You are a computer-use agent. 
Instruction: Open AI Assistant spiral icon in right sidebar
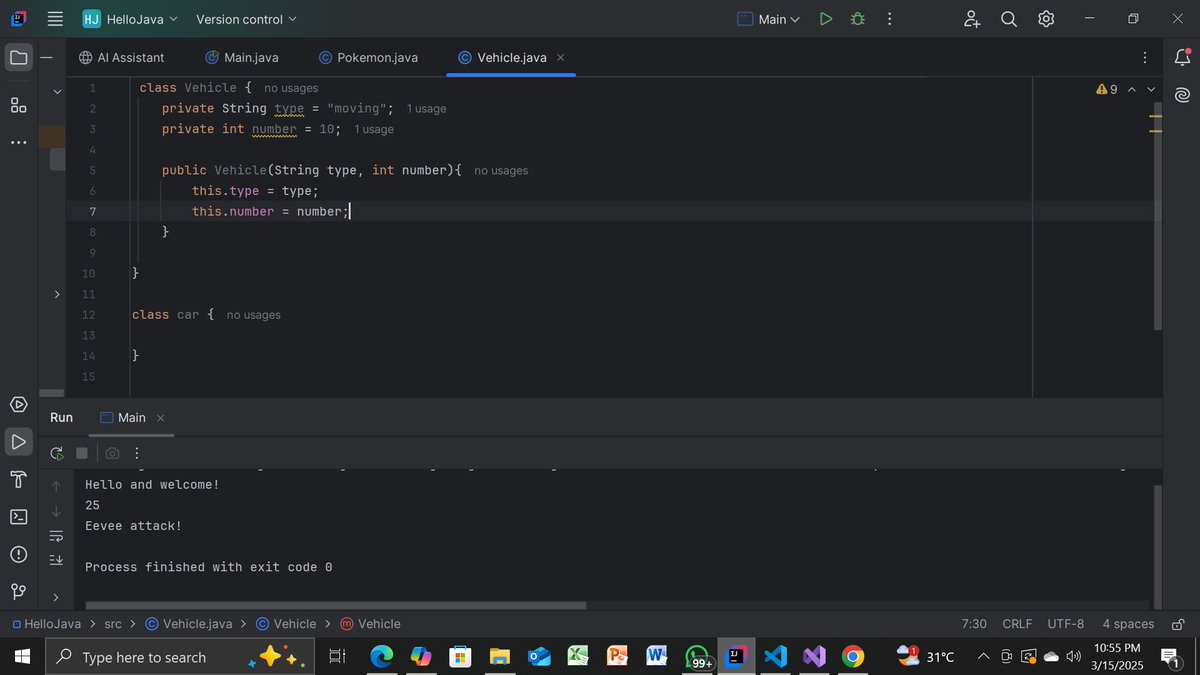pos(1182,95)
